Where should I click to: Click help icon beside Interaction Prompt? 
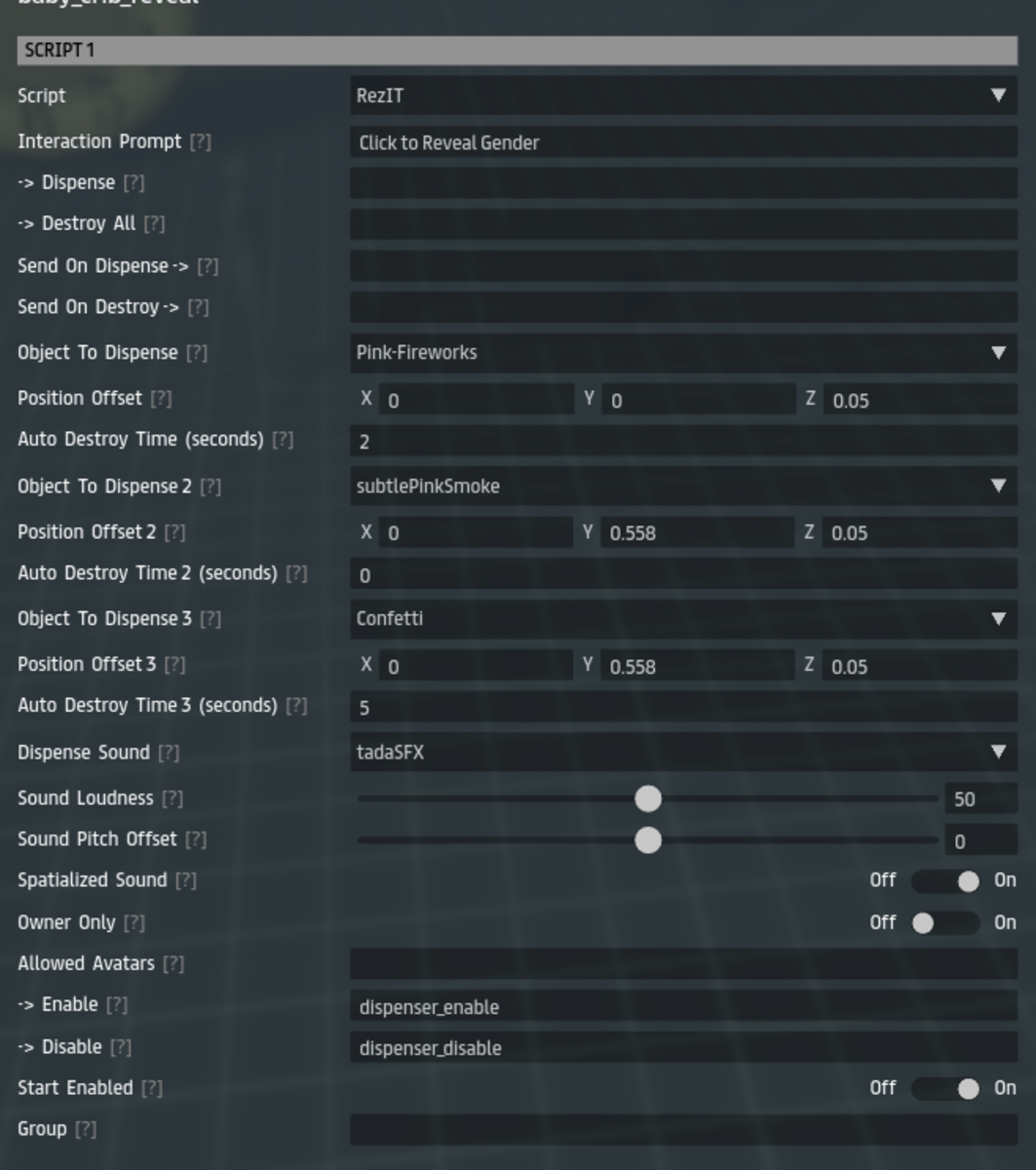point(200,142)
